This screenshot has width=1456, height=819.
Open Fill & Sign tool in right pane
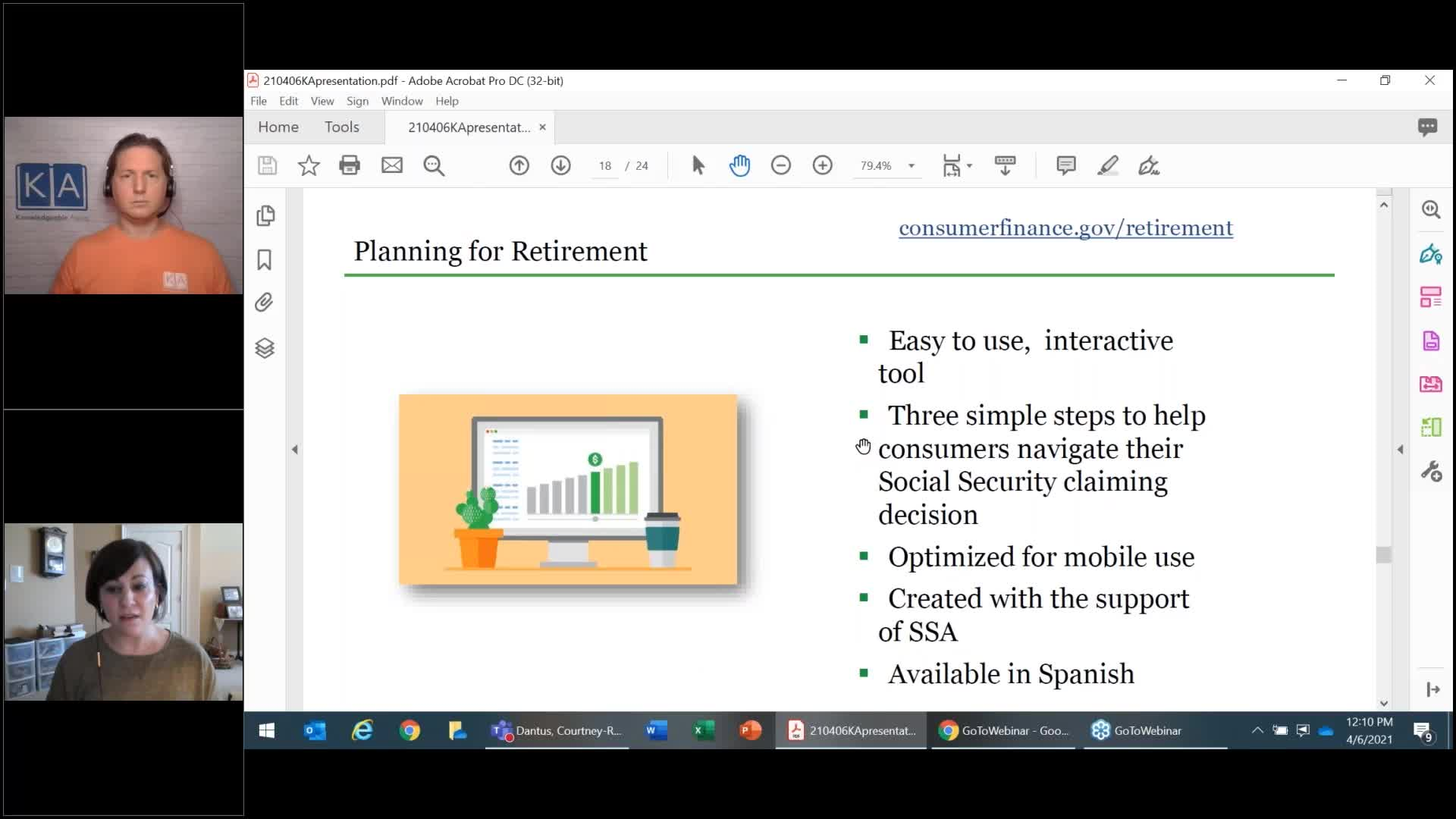click(x=1431, y=254)
